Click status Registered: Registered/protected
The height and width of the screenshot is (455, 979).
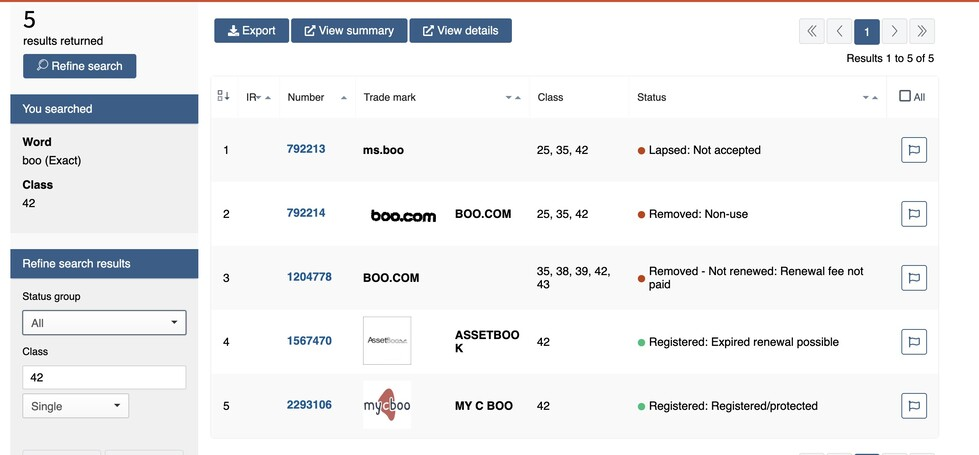733,406
